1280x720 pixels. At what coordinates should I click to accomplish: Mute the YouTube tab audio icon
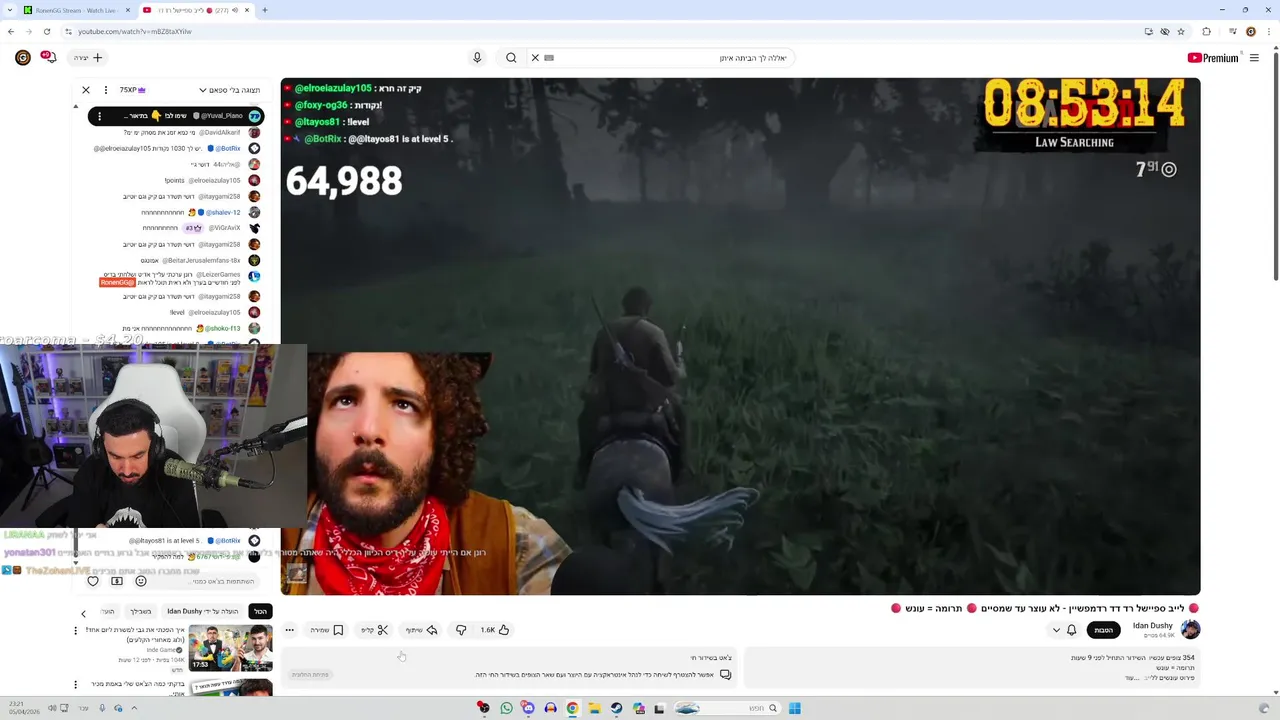pos(235,10)
